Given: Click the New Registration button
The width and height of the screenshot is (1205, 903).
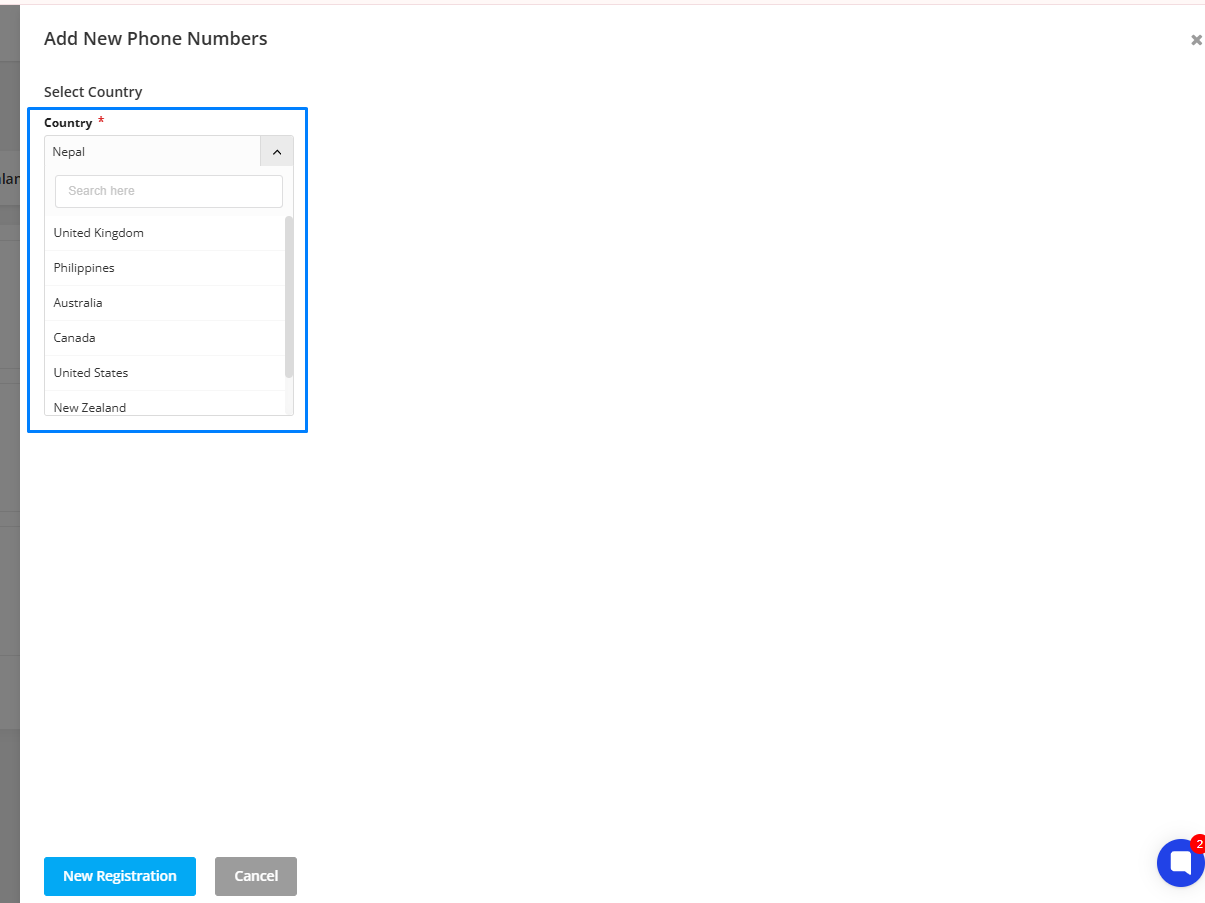Looking at the screenshot, I should tap(120, 876).
